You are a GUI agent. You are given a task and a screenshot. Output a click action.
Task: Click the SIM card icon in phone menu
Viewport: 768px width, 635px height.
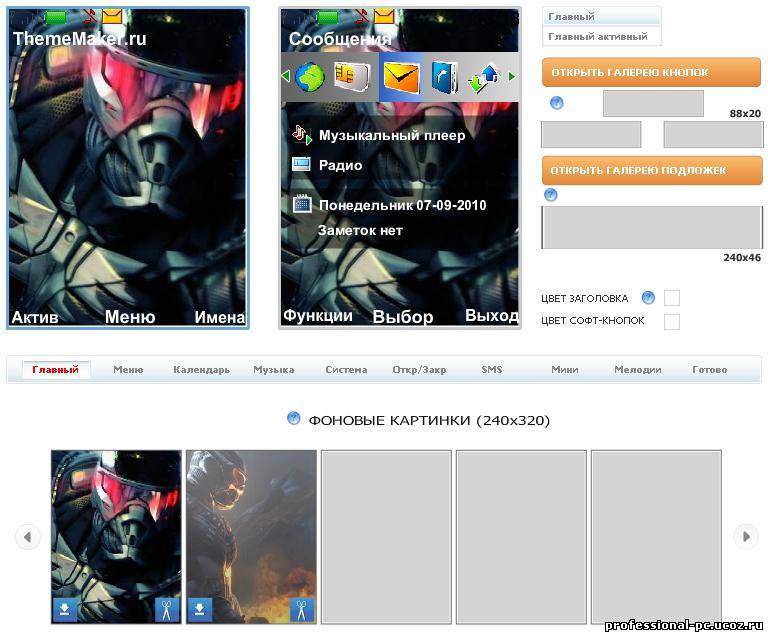(x=351, y=77)
